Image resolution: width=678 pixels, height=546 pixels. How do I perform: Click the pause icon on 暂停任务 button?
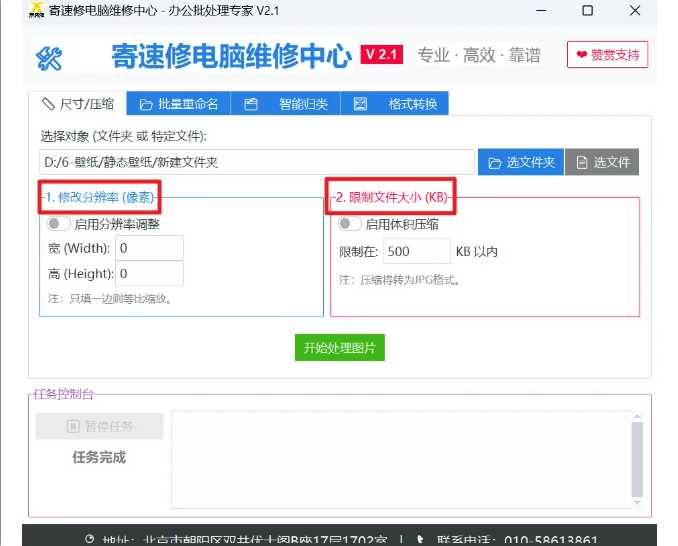[73, 426]
